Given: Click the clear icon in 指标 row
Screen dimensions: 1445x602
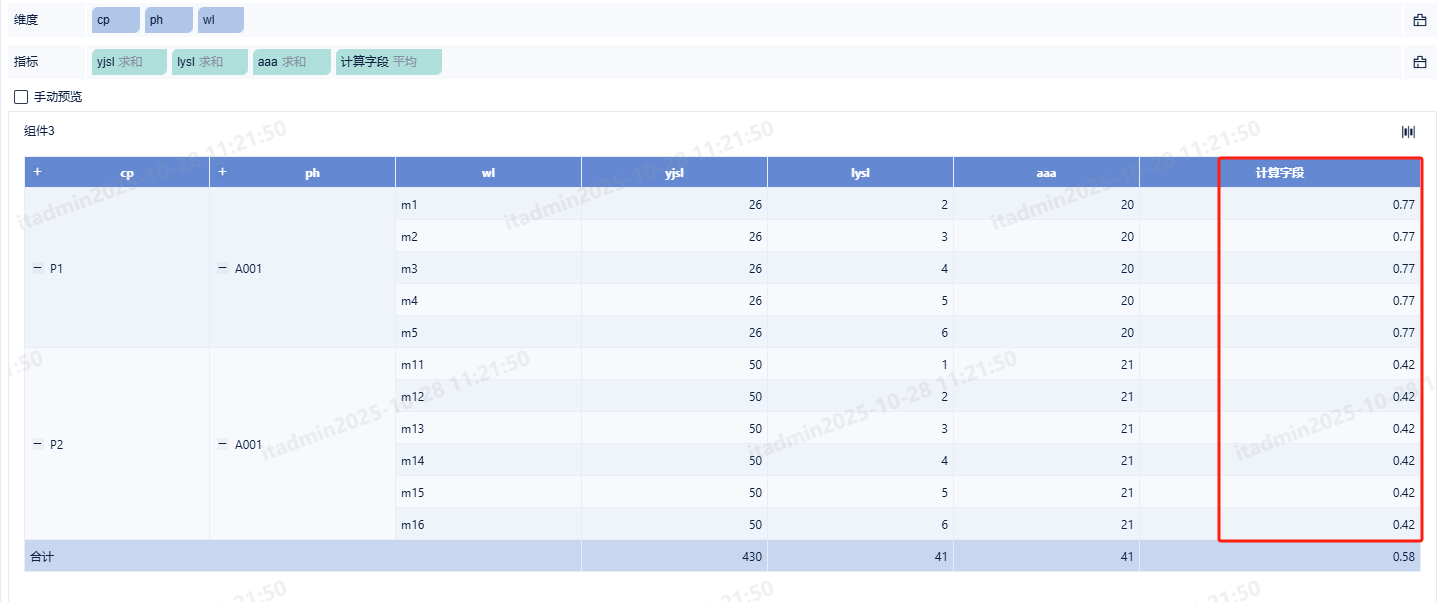Looking at the screenshot, I should pos(1419,62).
